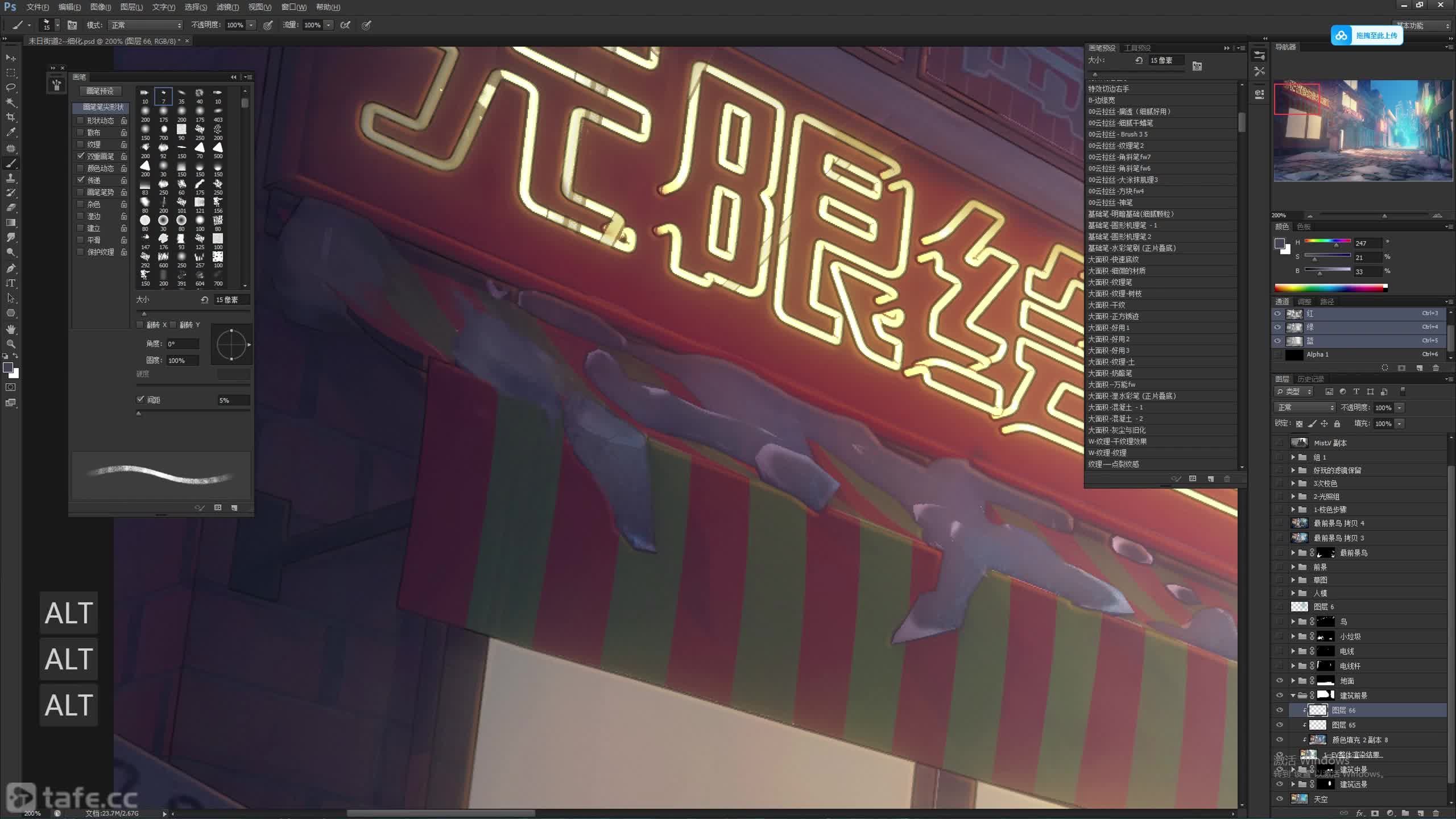Enable the 翻转 X checkbox
This screenshot has width=1456, height=819.
(x=140, y=325)
